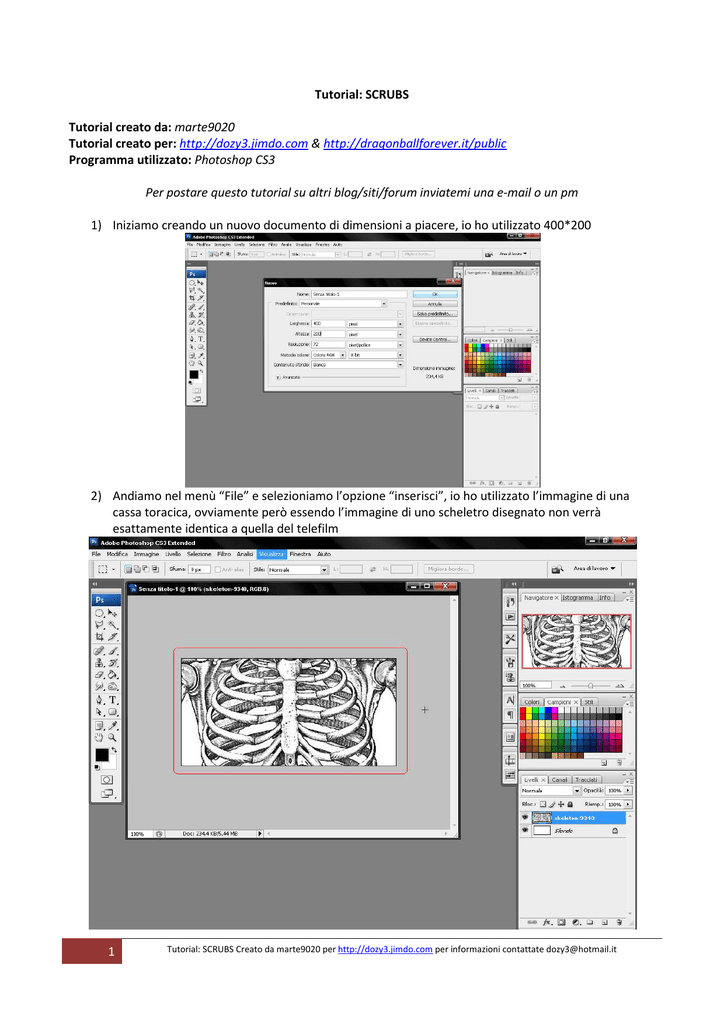
Task: Pick Paint Bucket tool in ribcage screenshot
Action: pyautogui.click(x=113, y=674)
